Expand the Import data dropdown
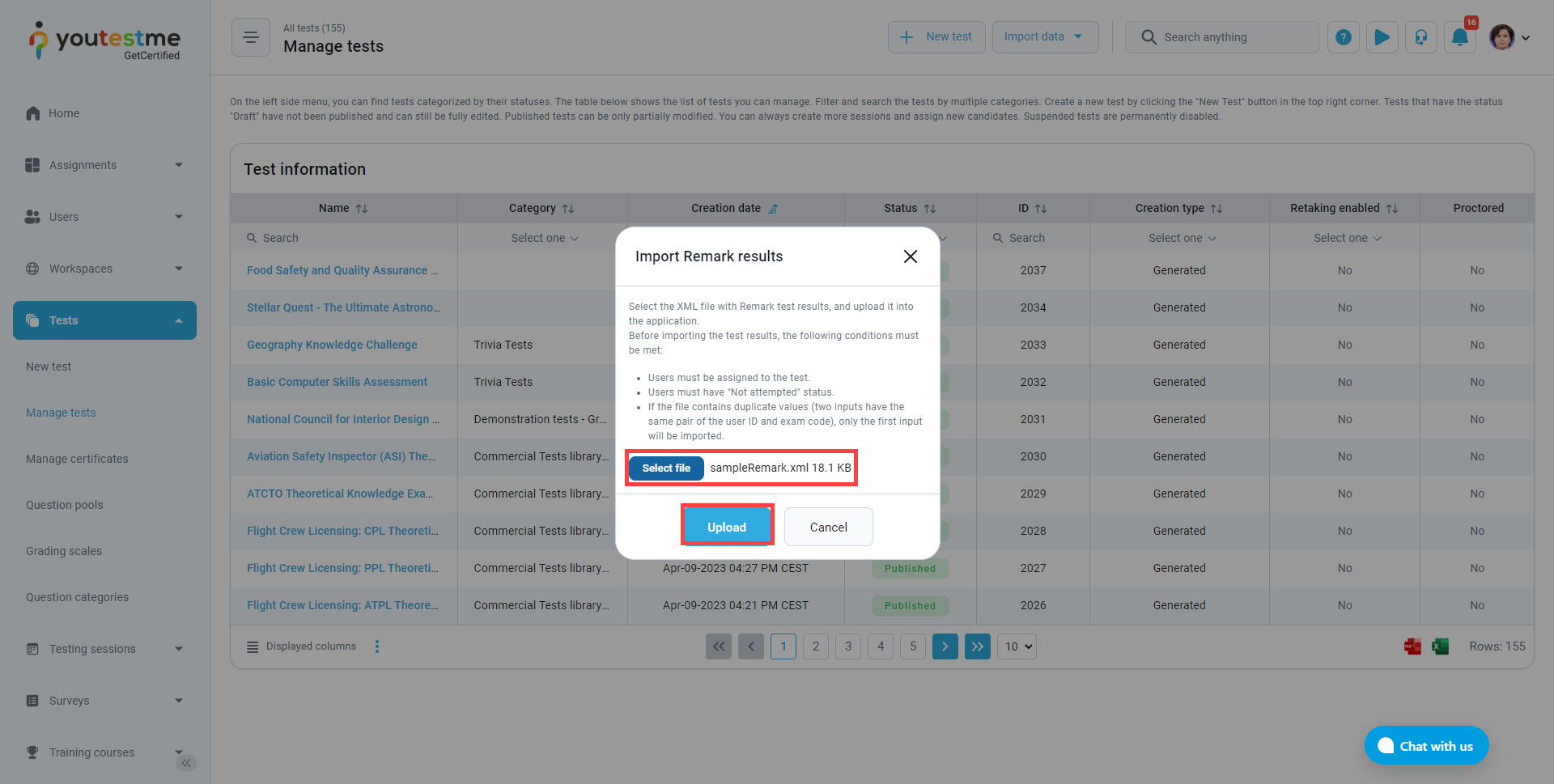 coord(1044,37)
